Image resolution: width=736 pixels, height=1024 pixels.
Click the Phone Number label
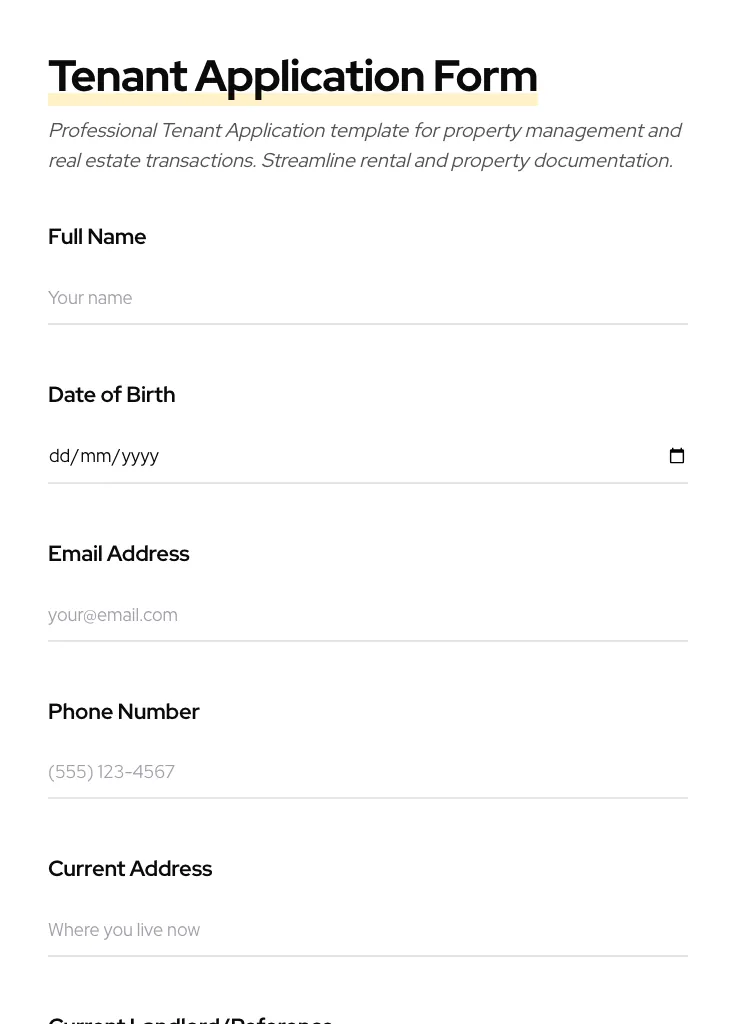(x=124, y=712)
